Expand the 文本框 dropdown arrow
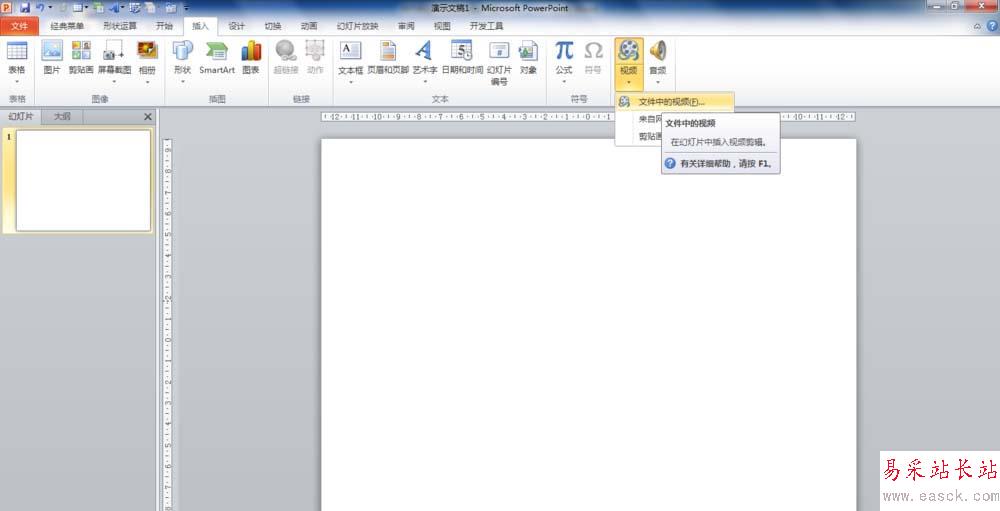The height and width of the screenshot is (511, 1000). (x=350, y=82)
